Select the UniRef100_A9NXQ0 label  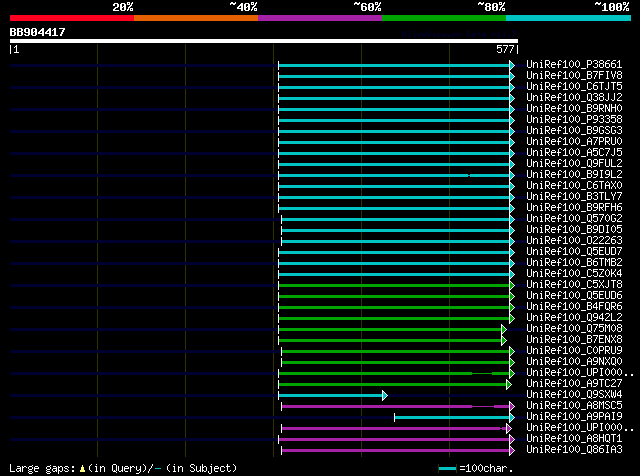[x=574, y=362]
